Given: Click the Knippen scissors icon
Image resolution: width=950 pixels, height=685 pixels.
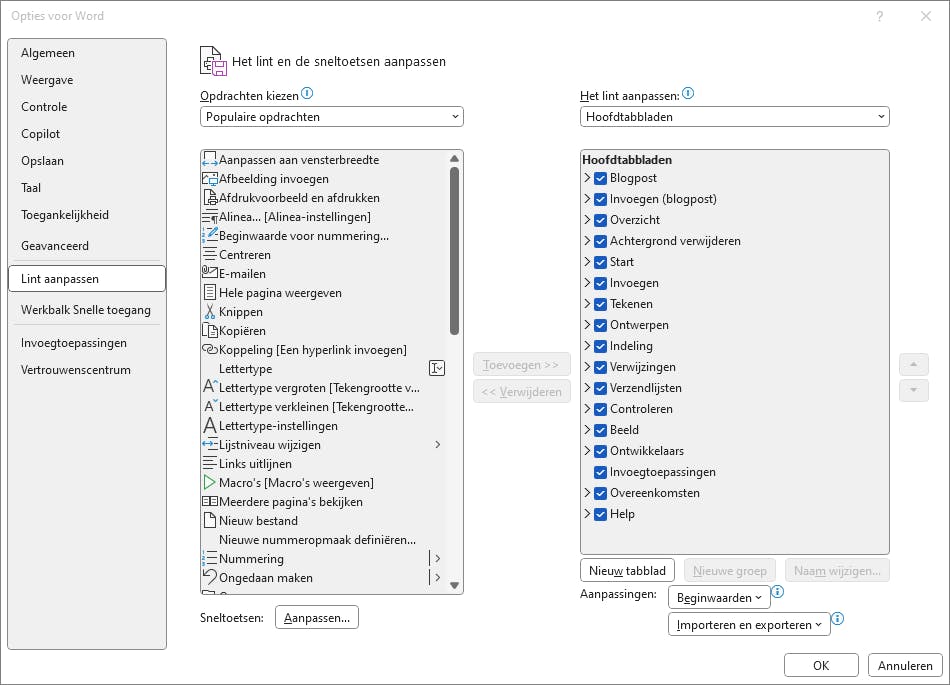Looking at the screenshot, I should tap(210, 312).
